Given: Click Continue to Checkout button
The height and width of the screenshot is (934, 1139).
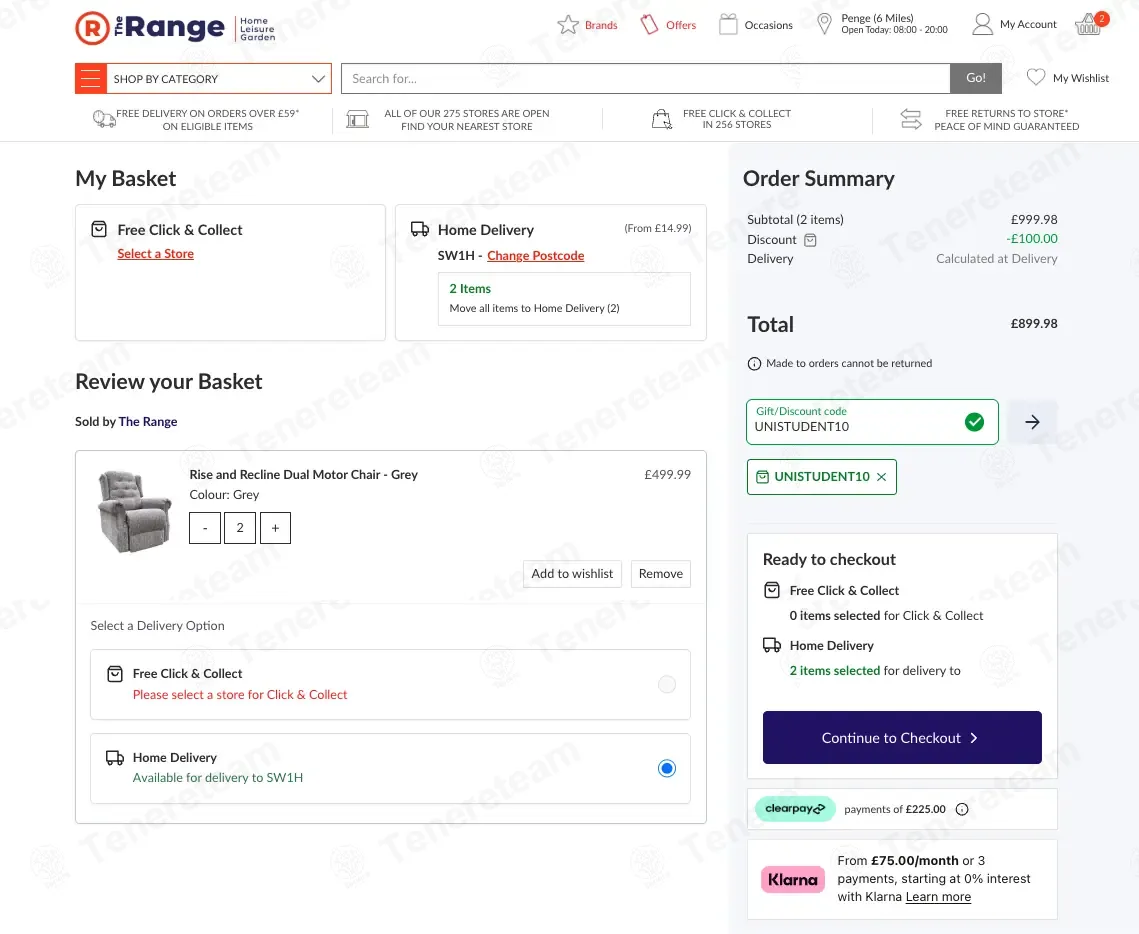Looking at the screenshot, I should point(901,738).
